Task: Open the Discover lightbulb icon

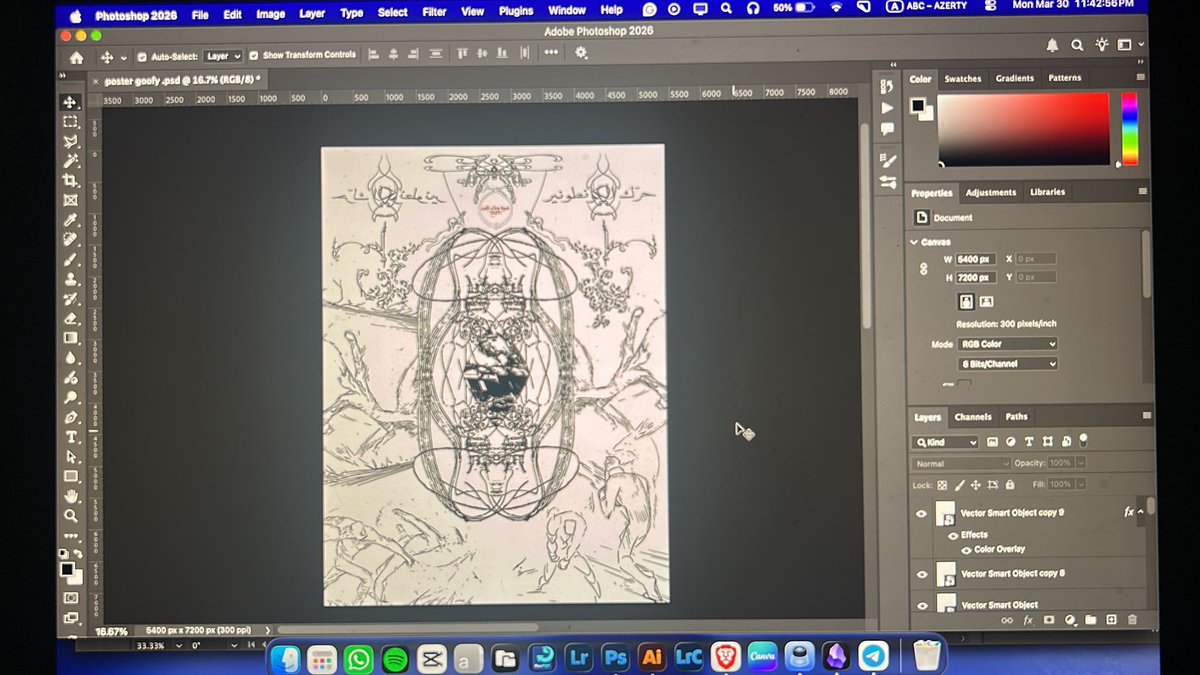Action: pyautogui.click(x=1101, y=44)
